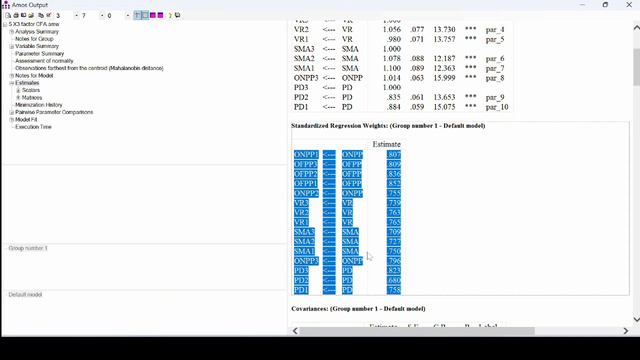This screenshot has width=640, height=360.
Task: Click the Estimate column header
Action: click(387, 144)
